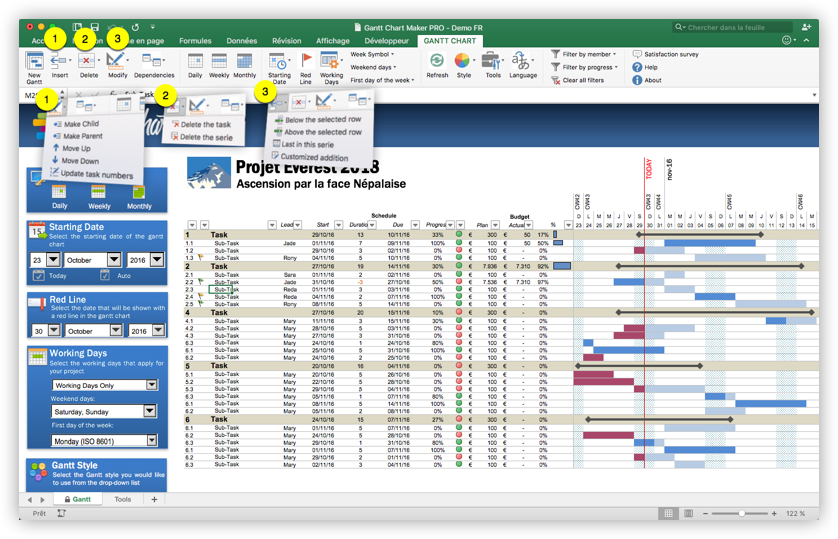The height and width of the screenshot is (539, 838).
Task: Open the Saturday, Sunday weekend dropdown
Action: (150, 411)
